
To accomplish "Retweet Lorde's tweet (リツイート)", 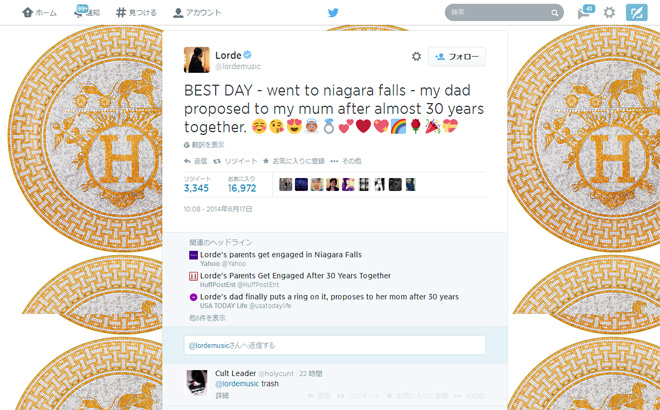I will tap(235, 161).
